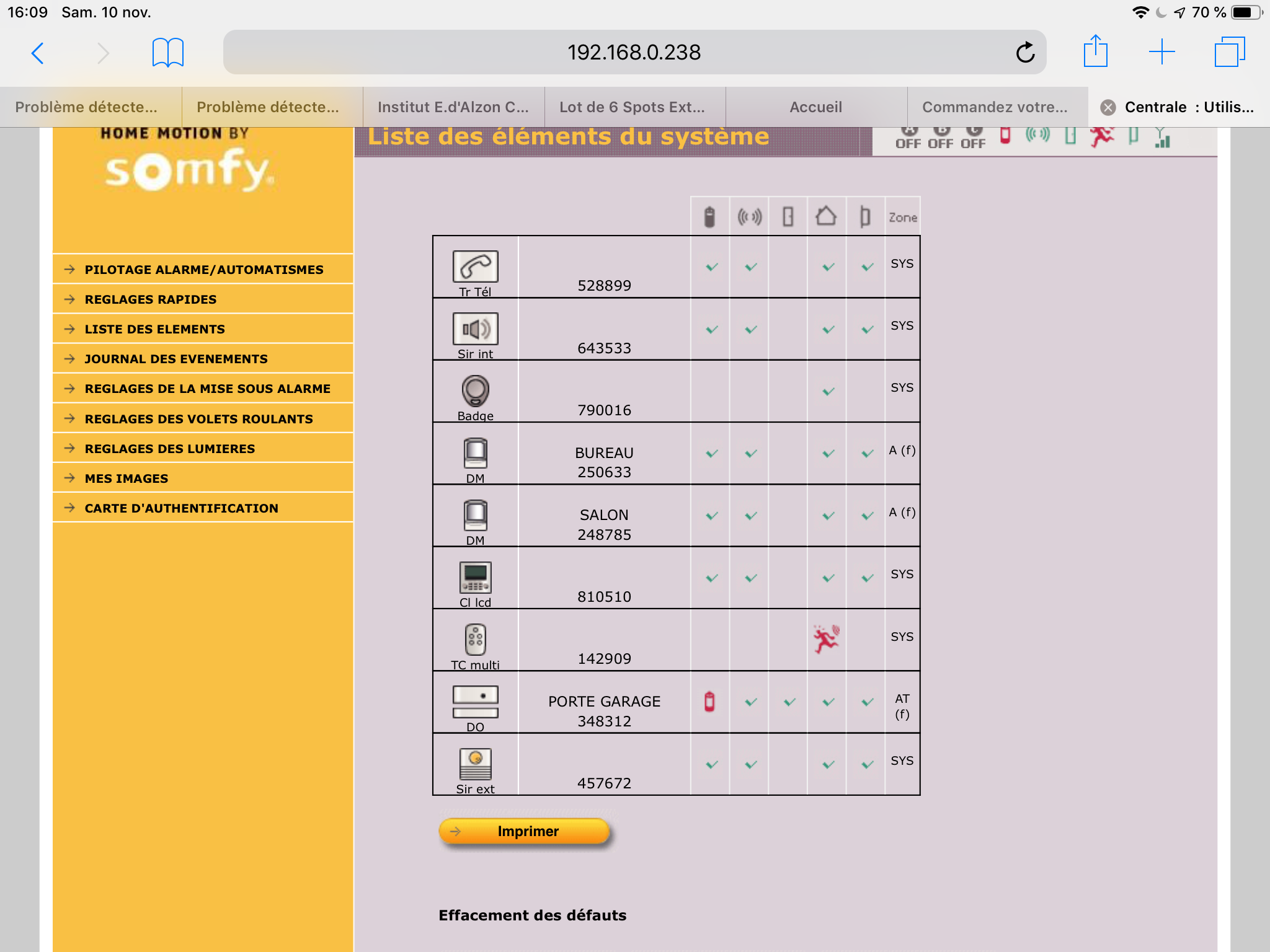Click the address bar showing 192.168.0.238

pos(634,53)
